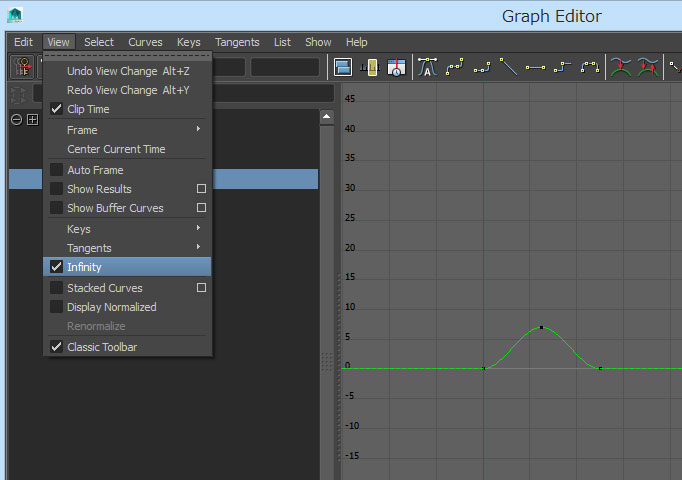Viewport: 682px width, 480px height.
Task: Click the Center Current Time toolbar icon
Action: click(396, 67)
